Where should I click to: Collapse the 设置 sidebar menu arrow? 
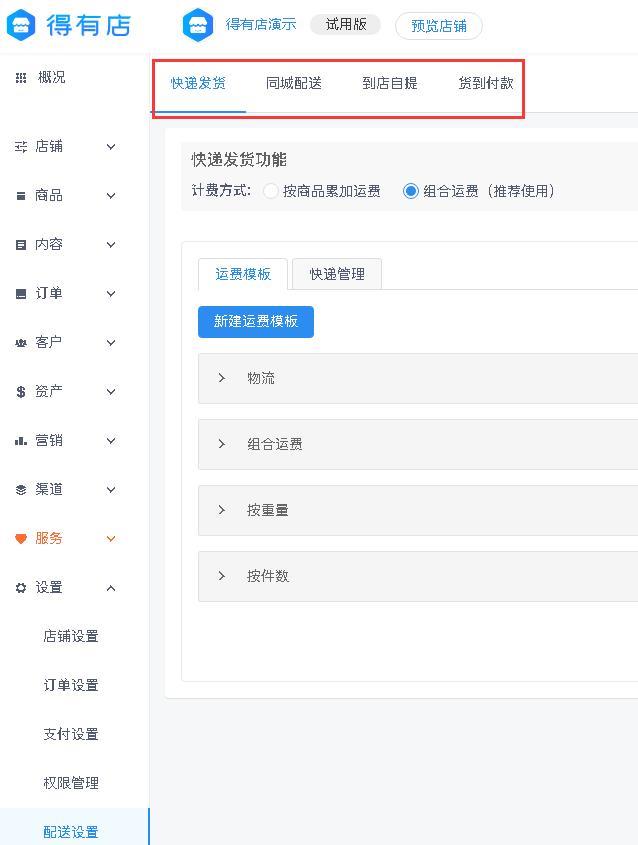(x=111, y=588)
